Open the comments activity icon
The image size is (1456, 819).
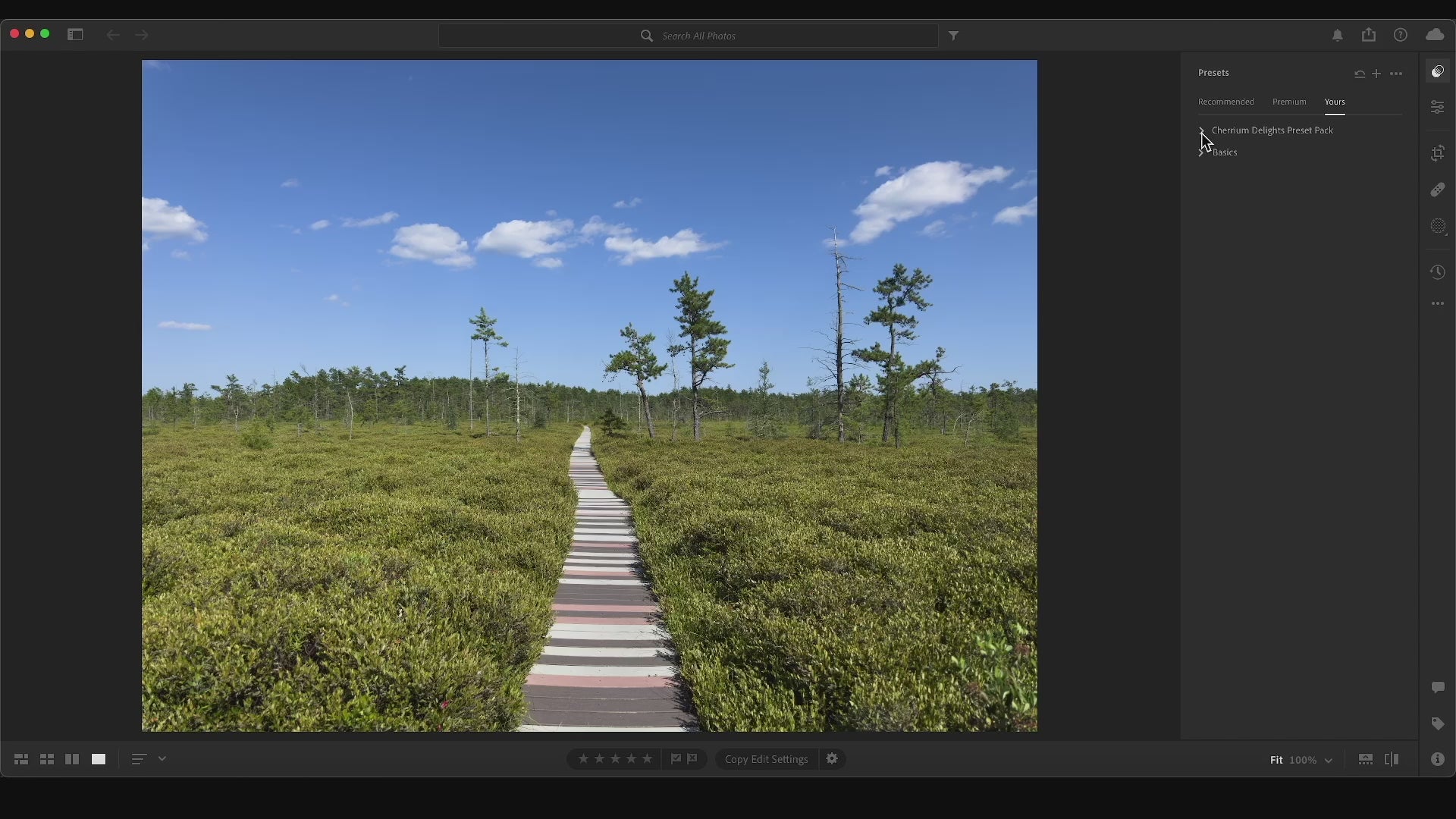(x=1437, y=688)
